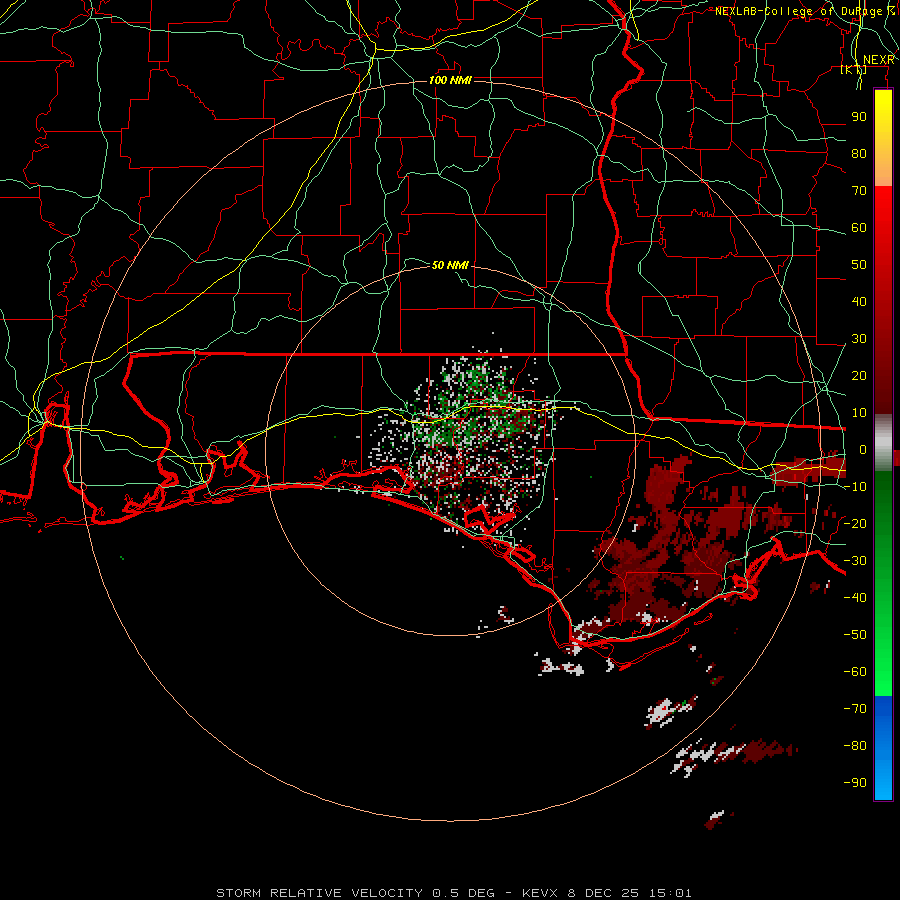The width and height of the screenshot is (900, 900).
Task: Select the -10 value on velocity scale
Action: (855, 487)
